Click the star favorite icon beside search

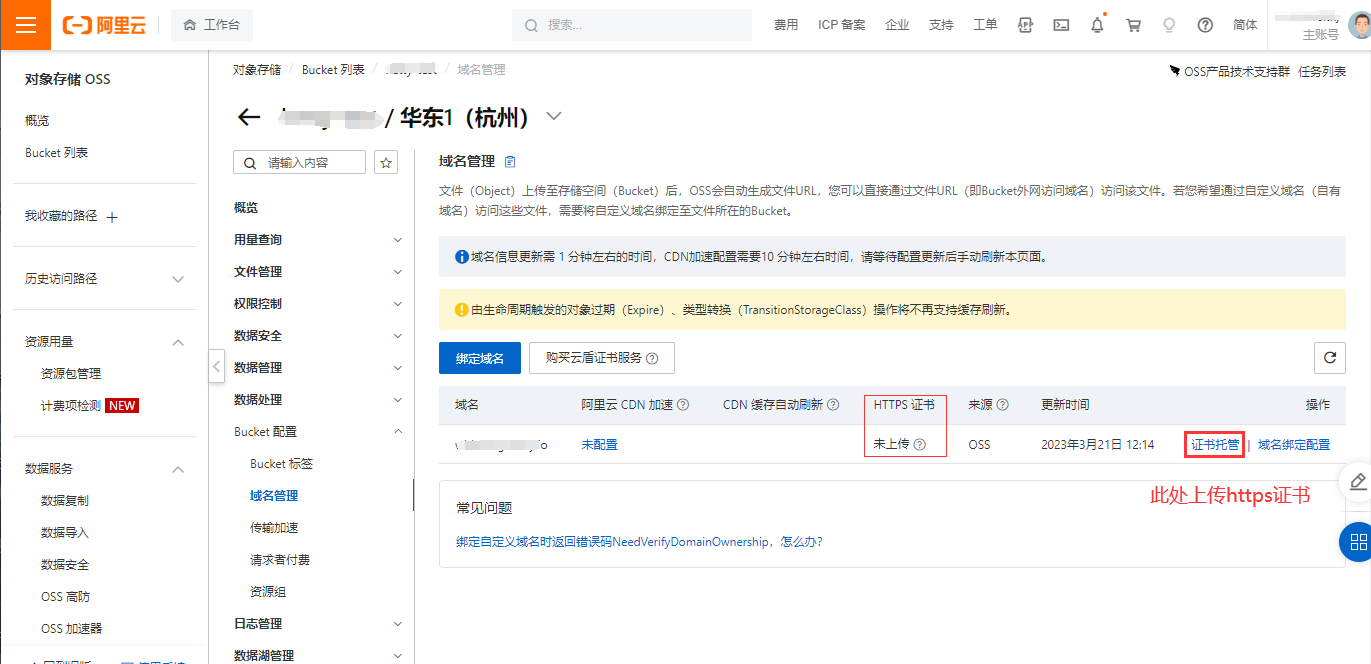(x=385, y=162)
